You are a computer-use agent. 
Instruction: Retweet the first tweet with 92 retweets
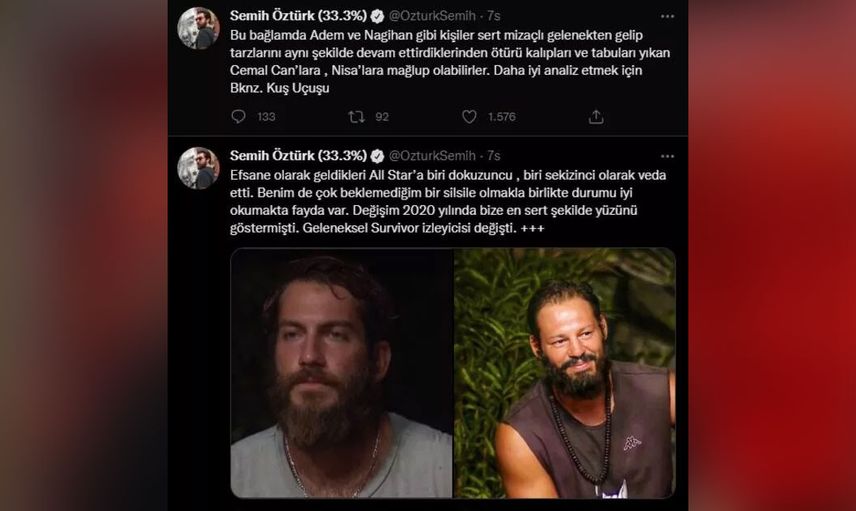click(356, 116)
